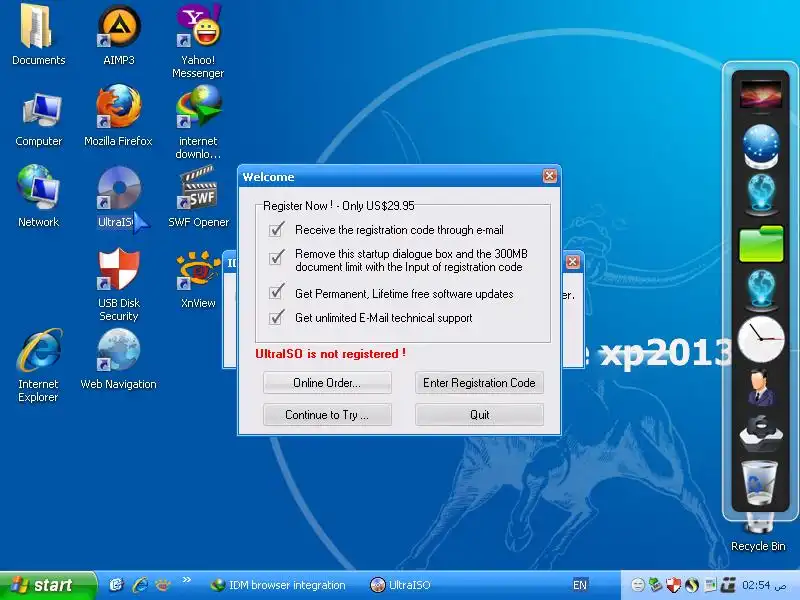
Task: Click the black and yellow round tray icon
Action: pyautogui.click(x=691, y=585)
